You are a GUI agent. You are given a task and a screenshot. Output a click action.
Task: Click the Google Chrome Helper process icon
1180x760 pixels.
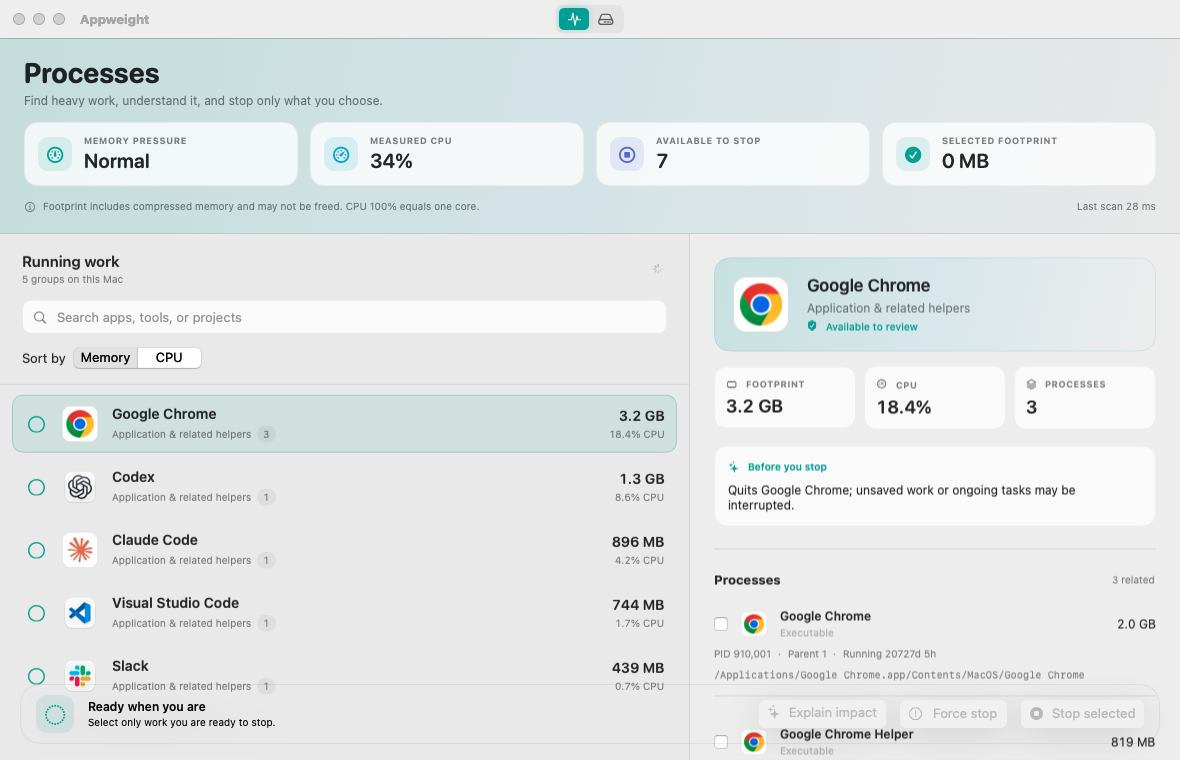pos(754,742)
